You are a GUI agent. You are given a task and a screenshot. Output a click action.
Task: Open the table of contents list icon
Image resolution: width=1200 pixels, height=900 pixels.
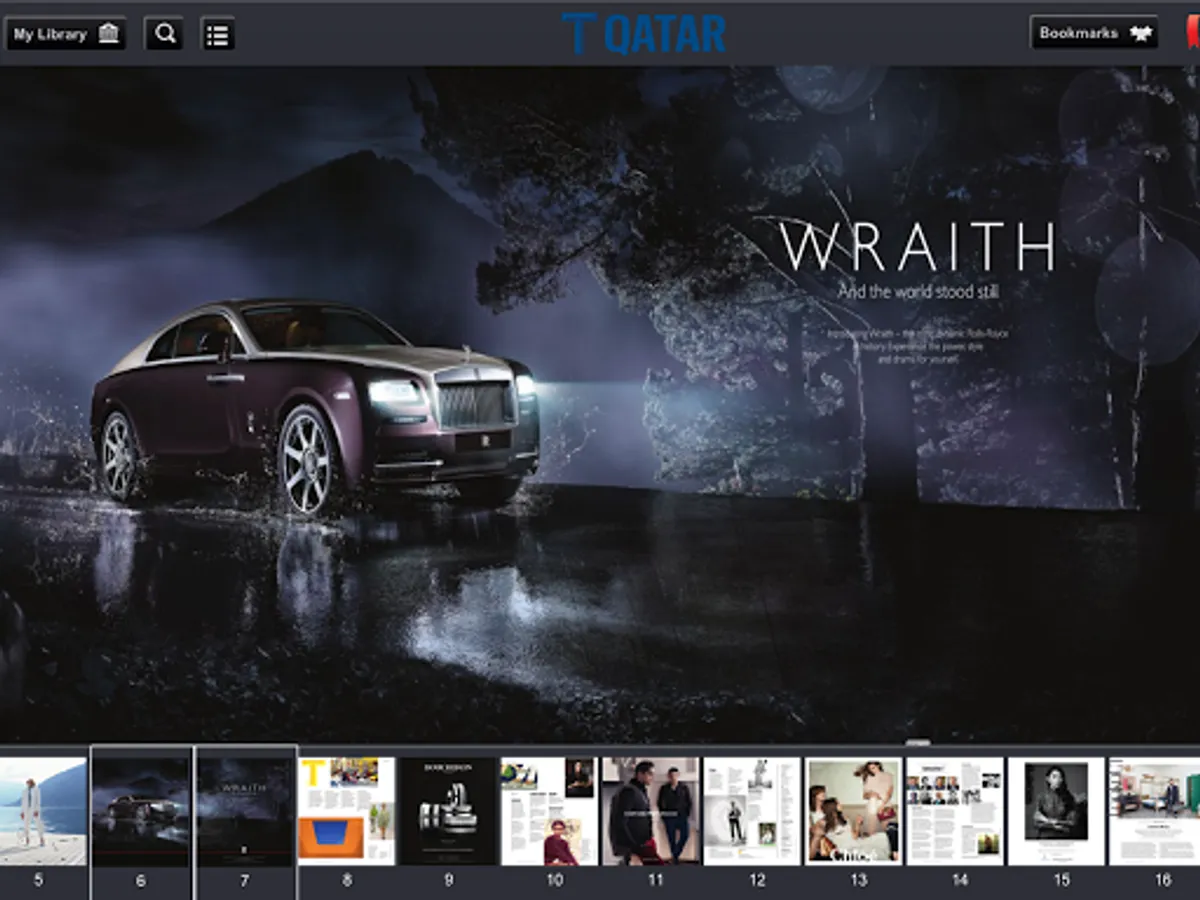coord(217,34)
